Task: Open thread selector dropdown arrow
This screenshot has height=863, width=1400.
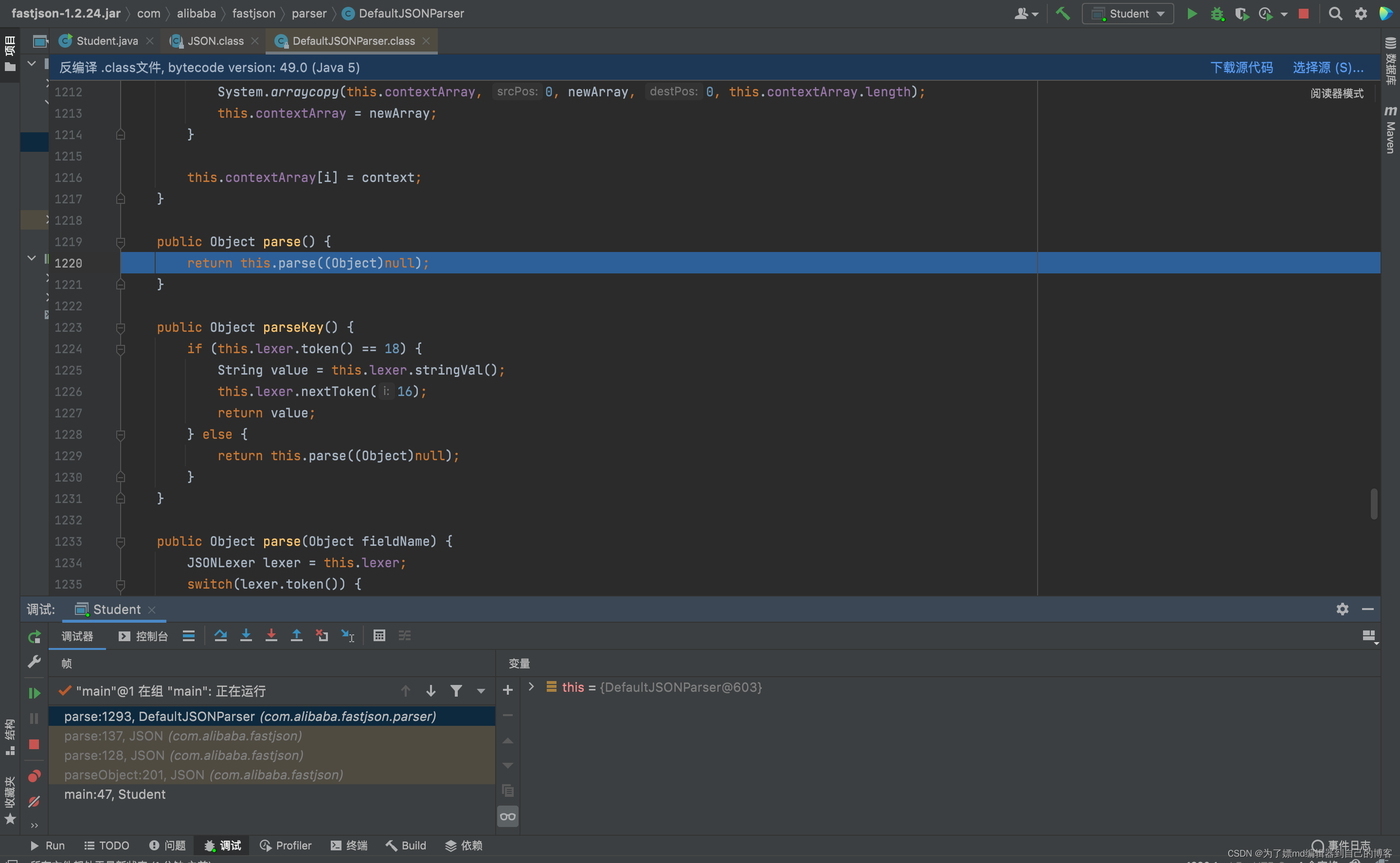Action: coord(481,691)
